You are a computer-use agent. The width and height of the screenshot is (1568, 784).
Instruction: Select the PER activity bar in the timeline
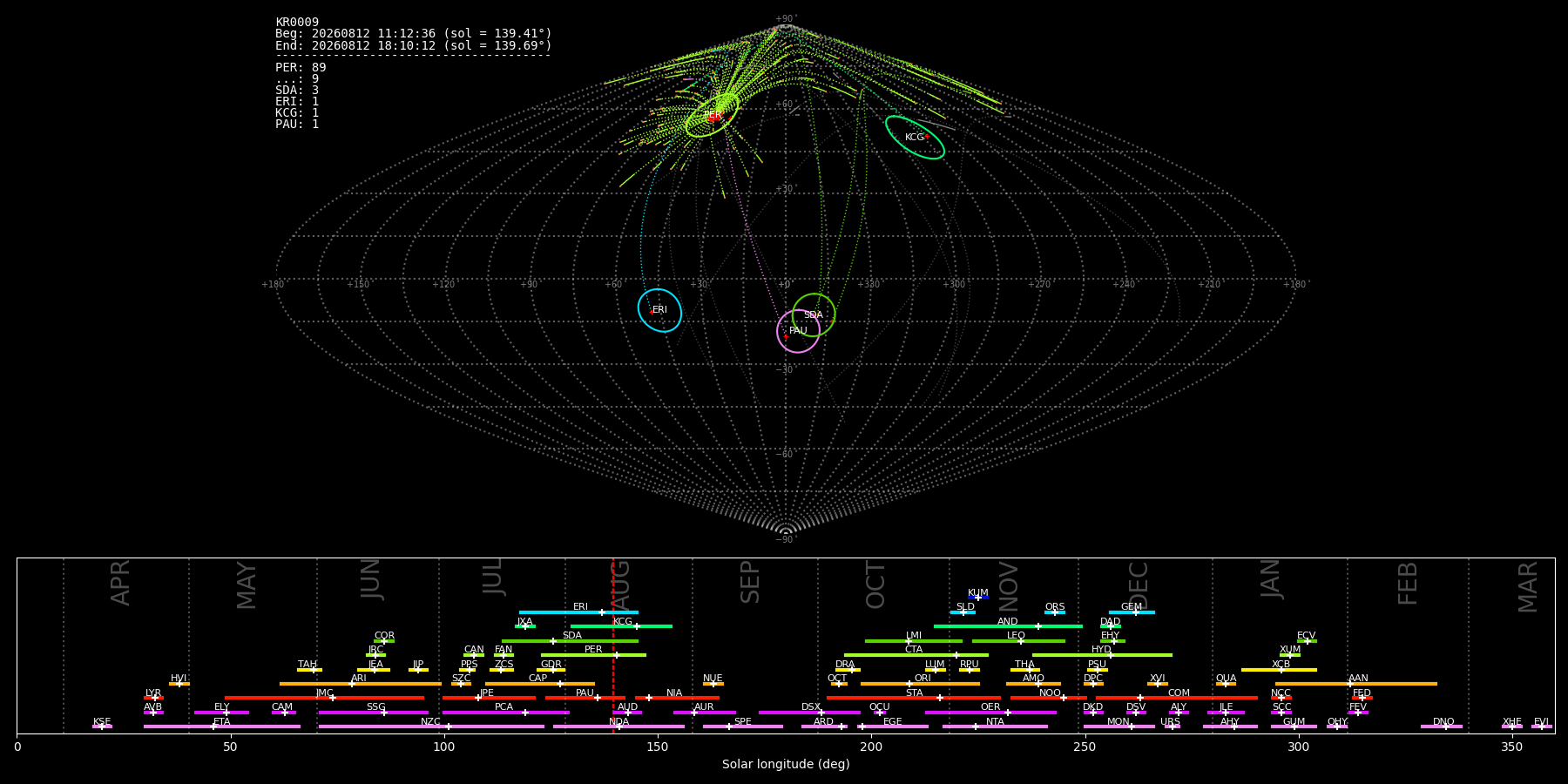click(593, 655)
